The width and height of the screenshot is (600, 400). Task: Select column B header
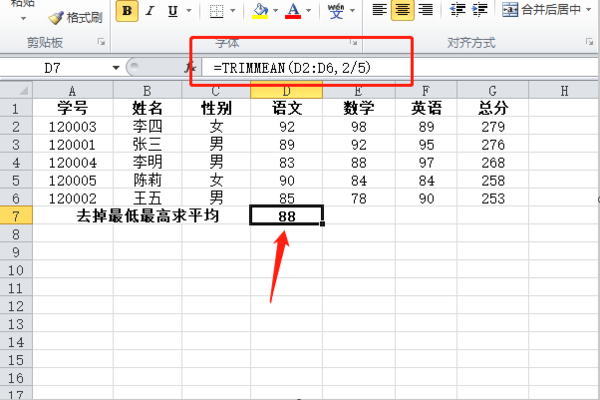(x=147, y=91)
